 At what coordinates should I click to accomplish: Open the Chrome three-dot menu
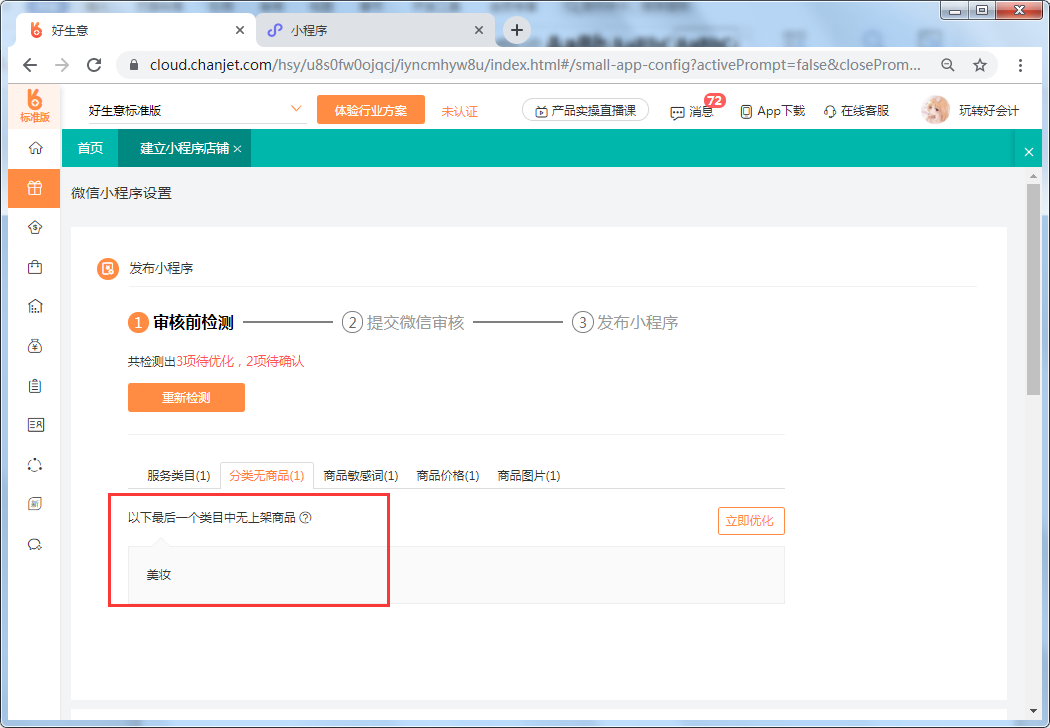1020,65
